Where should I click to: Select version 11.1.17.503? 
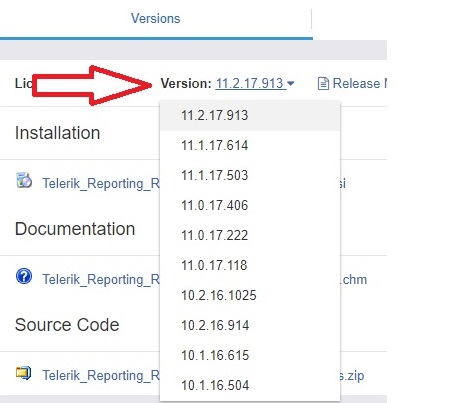pyautogui.click(x=250, y=176)
